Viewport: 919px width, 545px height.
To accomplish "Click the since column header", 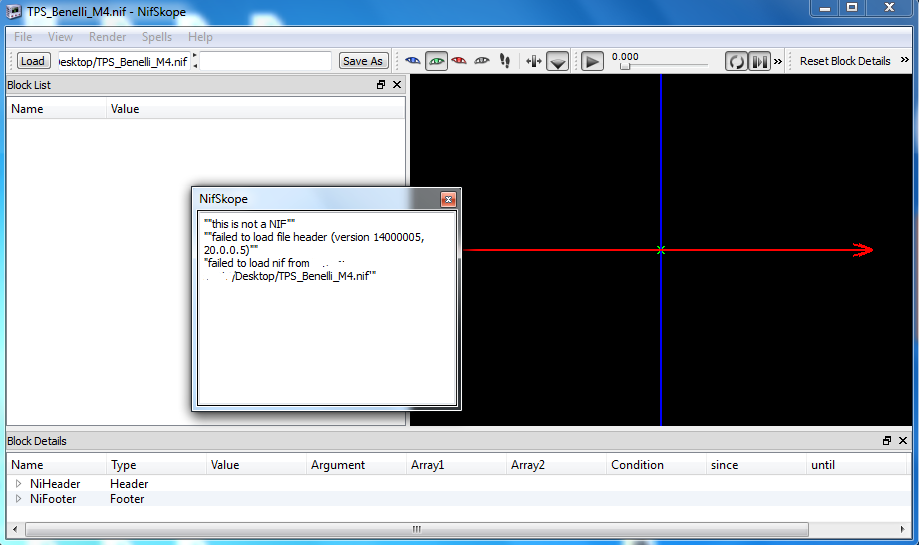I will 757,465.
